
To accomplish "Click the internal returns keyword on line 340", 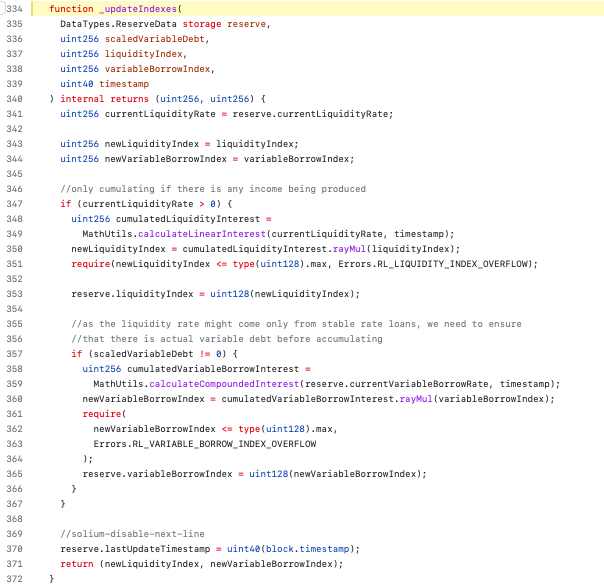I will [x=103, y=98].
